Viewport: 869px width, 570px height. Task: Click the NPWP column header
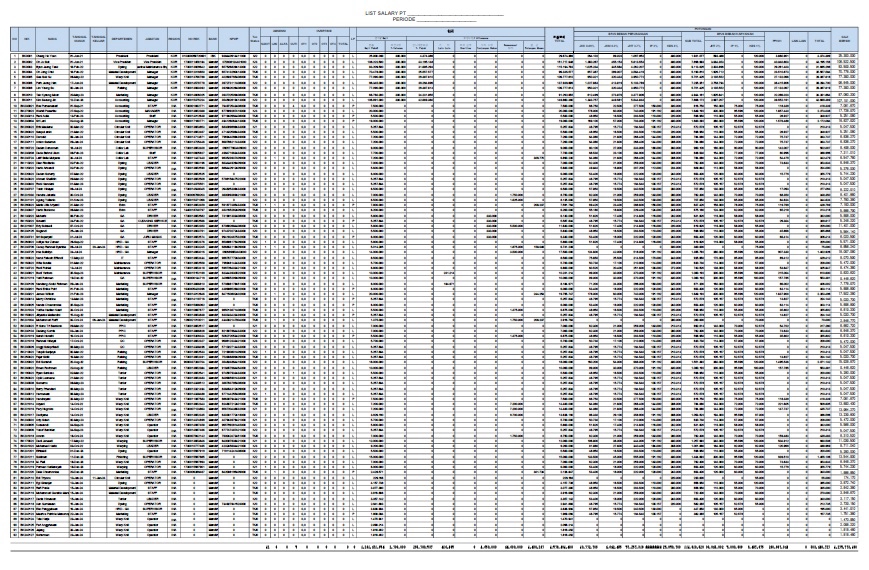[233, 39]
